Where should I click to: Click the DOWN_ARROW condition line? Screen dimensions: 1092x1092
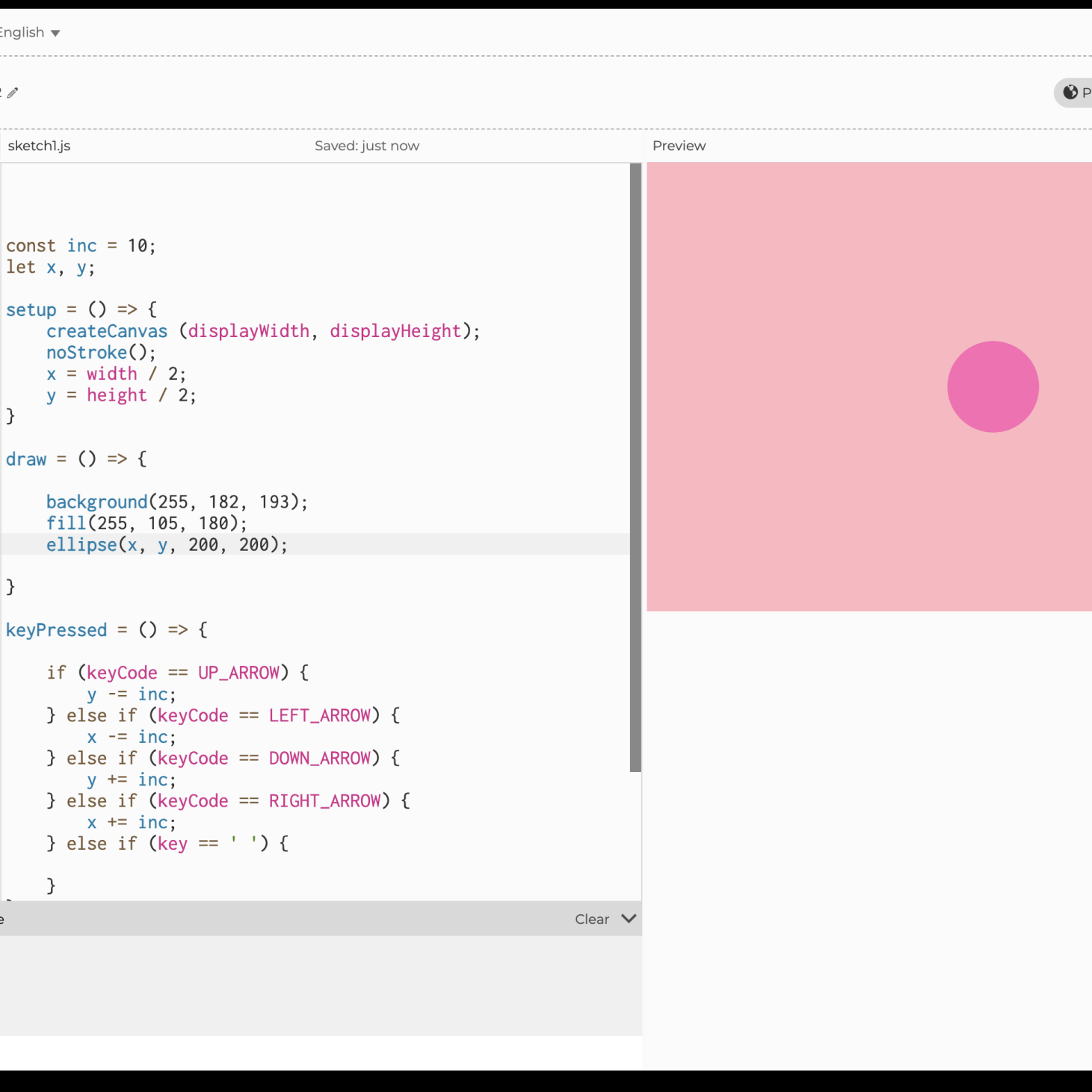(223, 758)
